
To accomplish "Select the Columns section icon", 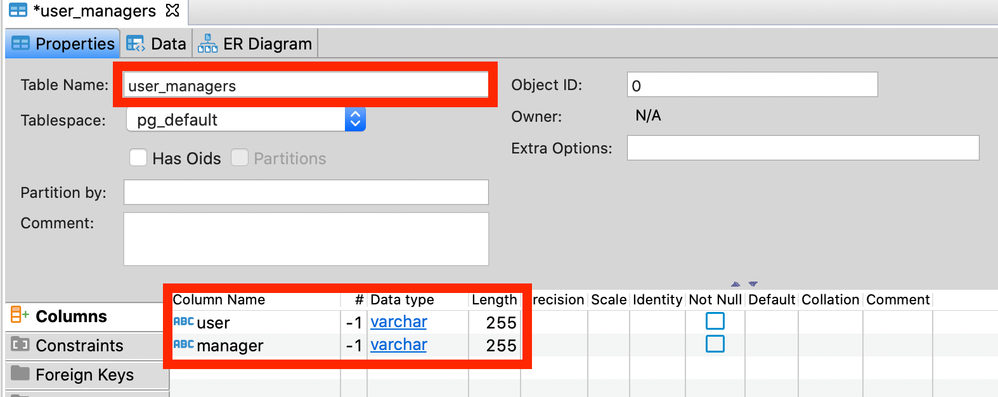I will [20, 316].
